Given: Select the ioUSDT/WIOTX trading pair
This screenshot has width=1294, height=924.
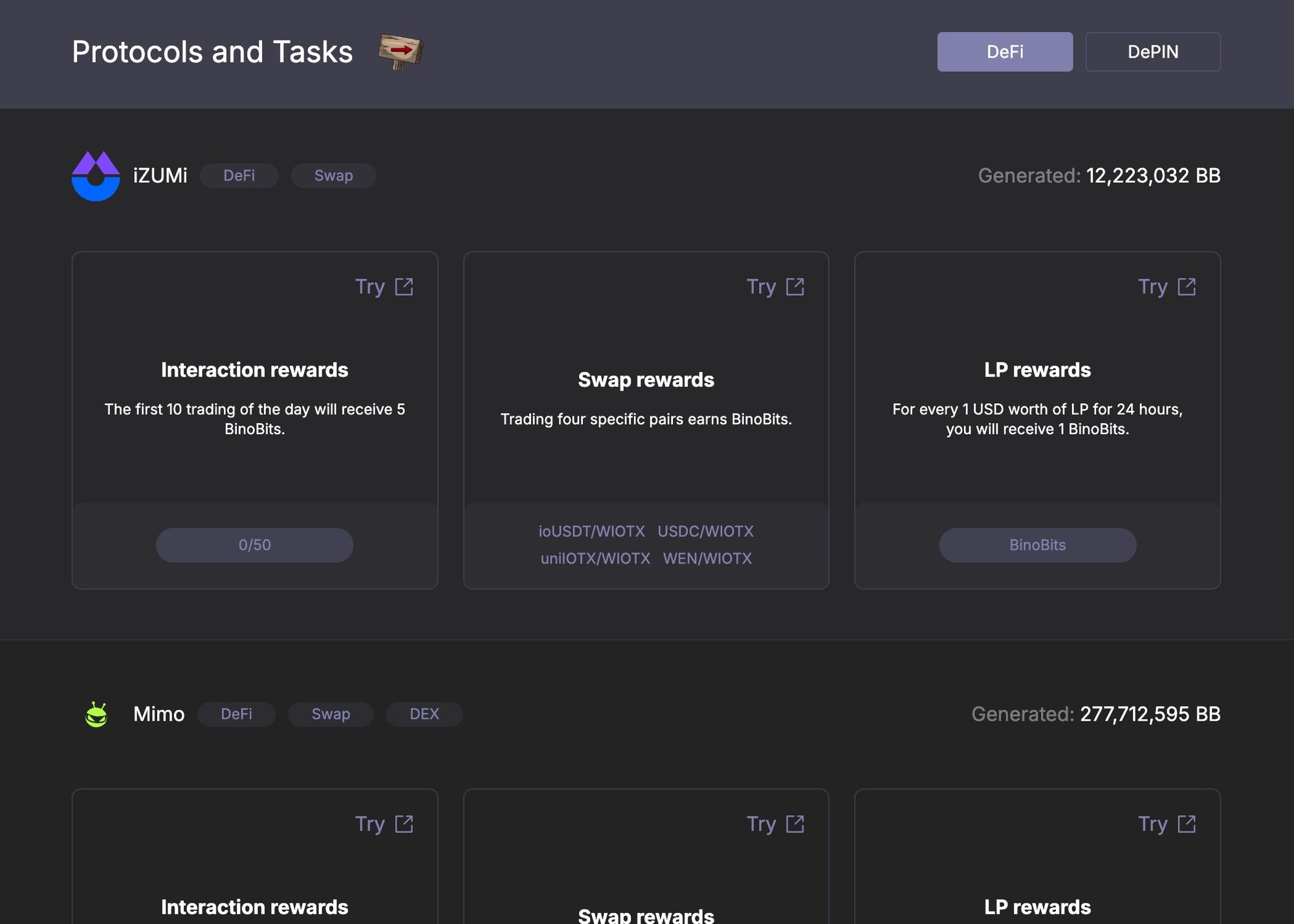Looking at the screenshot, I should [x=591, y=531].
